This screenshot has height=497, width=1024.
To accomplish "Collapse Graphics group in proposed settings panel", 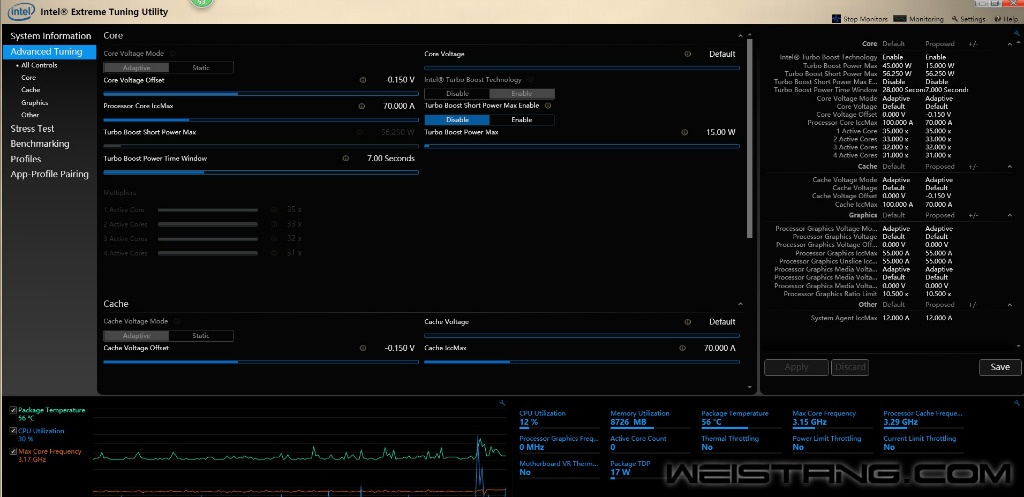I will point(1010,215).
